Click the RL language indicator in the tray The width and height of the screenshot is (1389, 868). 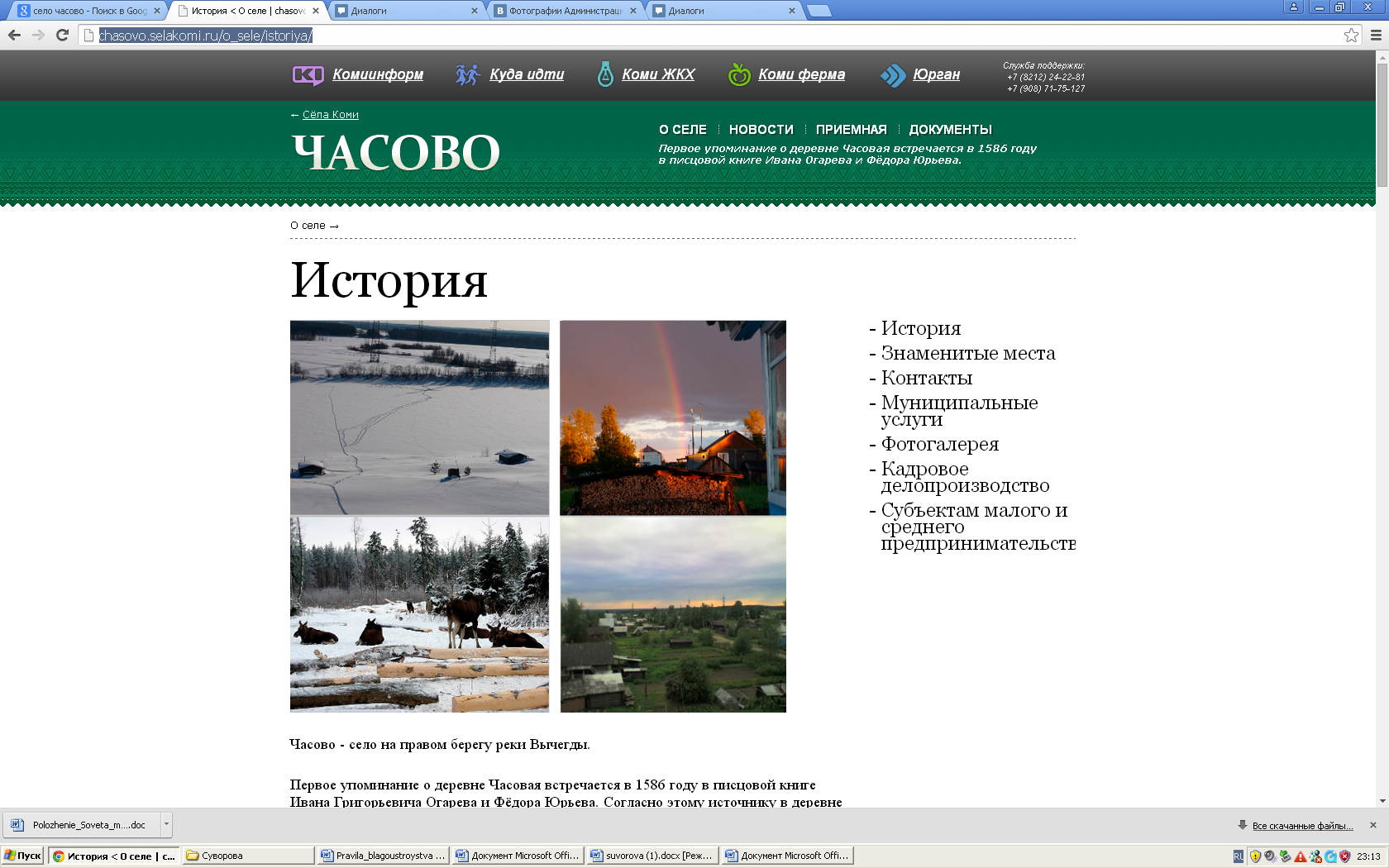(x=1238, y=856)
